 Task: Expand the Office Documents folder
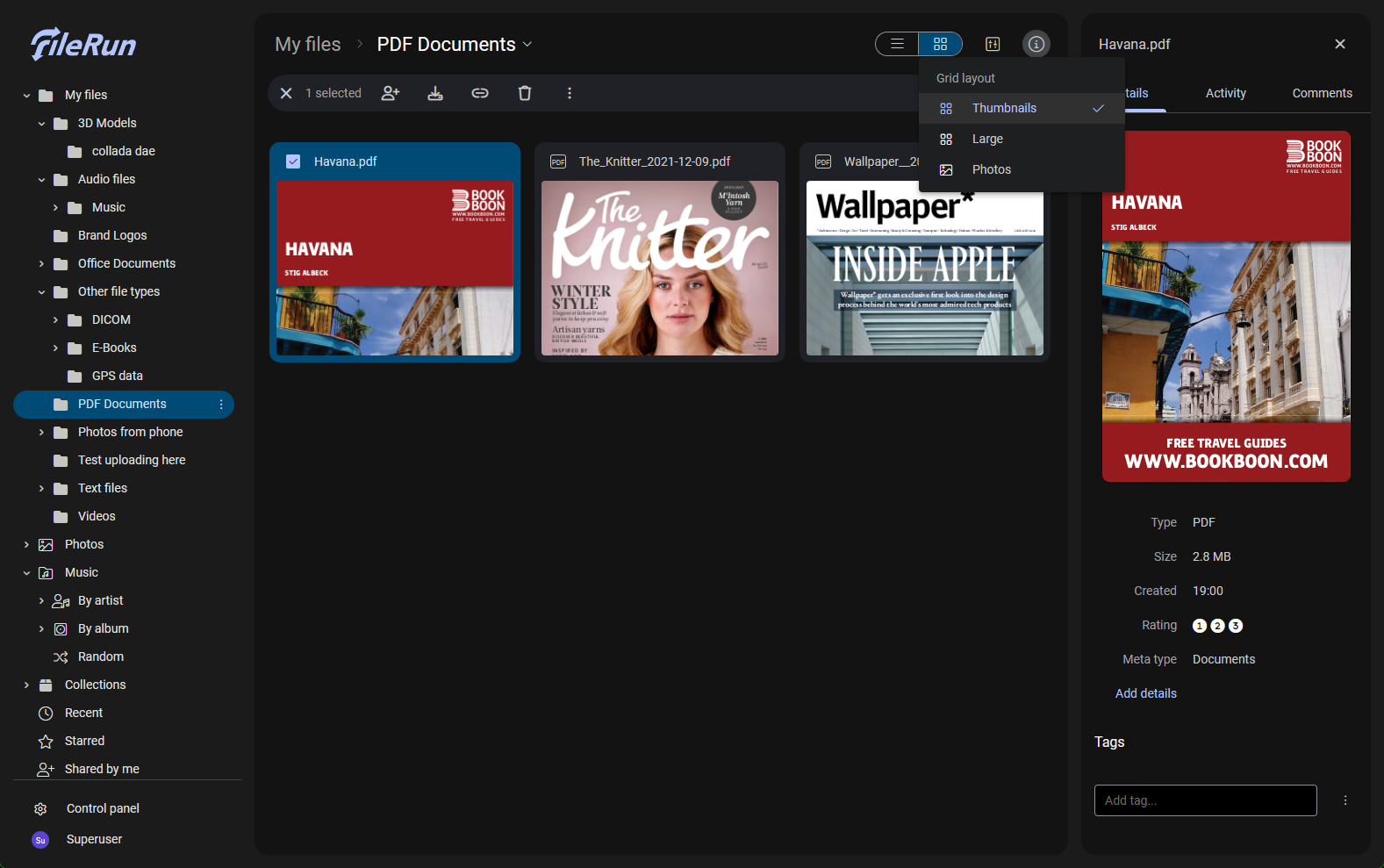click(41, 263)
